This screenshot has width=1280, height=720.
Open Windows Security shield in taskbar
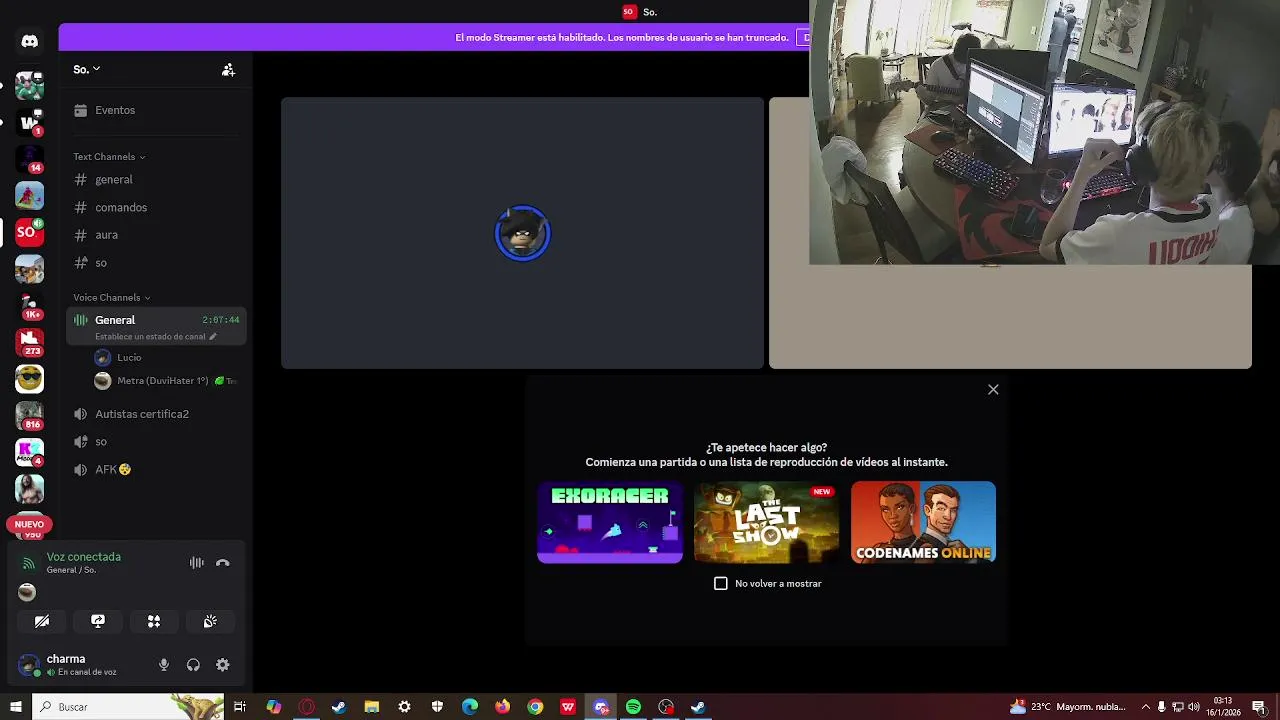[437, 707]
